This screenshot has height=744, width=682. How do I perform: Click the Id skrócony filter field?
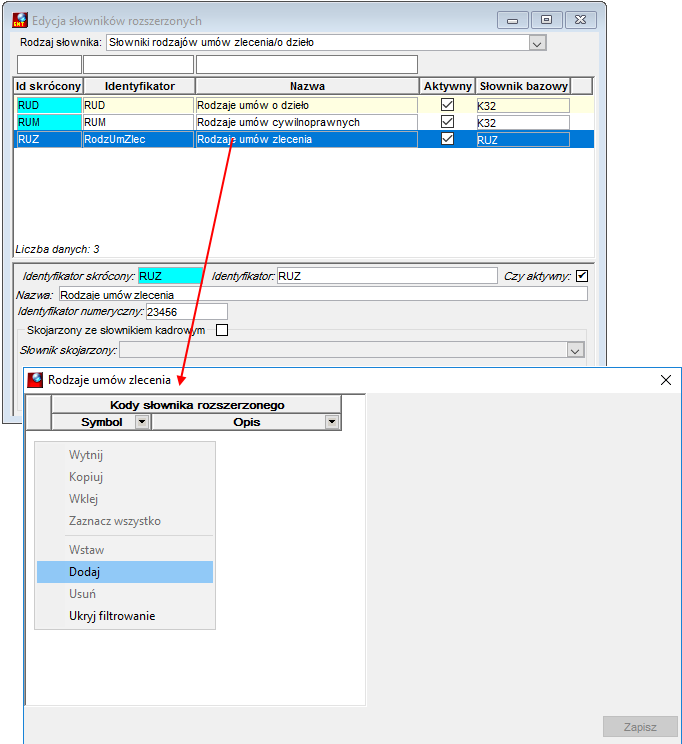pos(49,64)
